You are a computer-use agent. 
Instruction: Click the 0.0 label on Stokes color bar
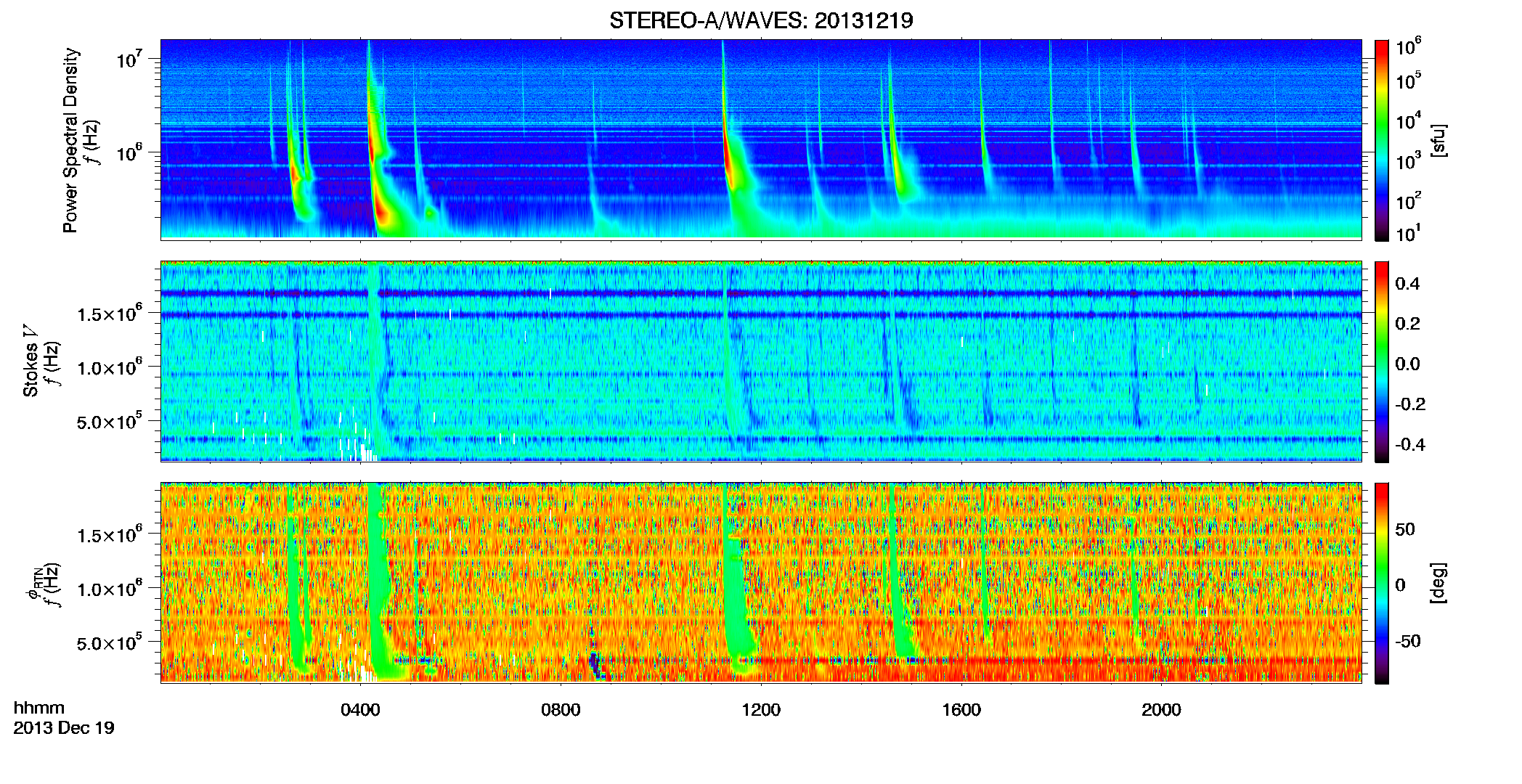1407,364
